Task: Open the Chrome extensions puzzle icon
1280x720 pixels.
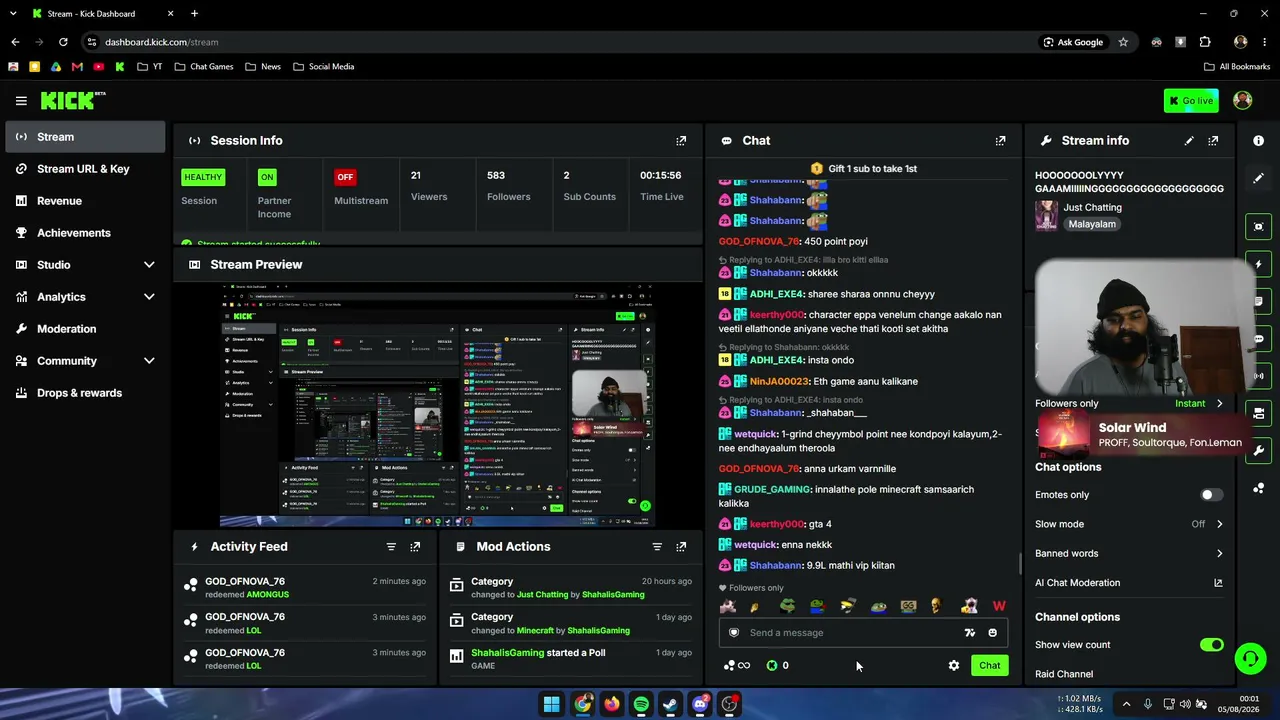Action: point(1205,42)
